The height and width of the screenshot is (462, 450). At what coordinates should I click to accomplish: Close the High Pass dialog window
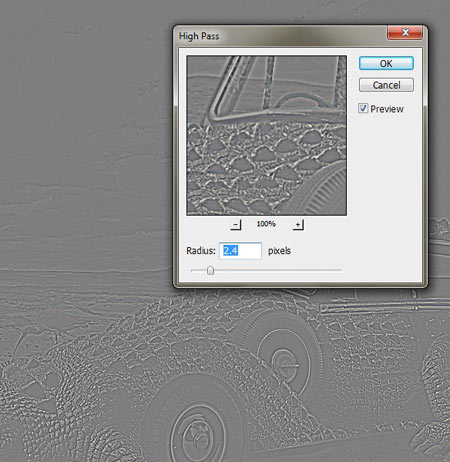pyautogui.click(x=405, y=32)
